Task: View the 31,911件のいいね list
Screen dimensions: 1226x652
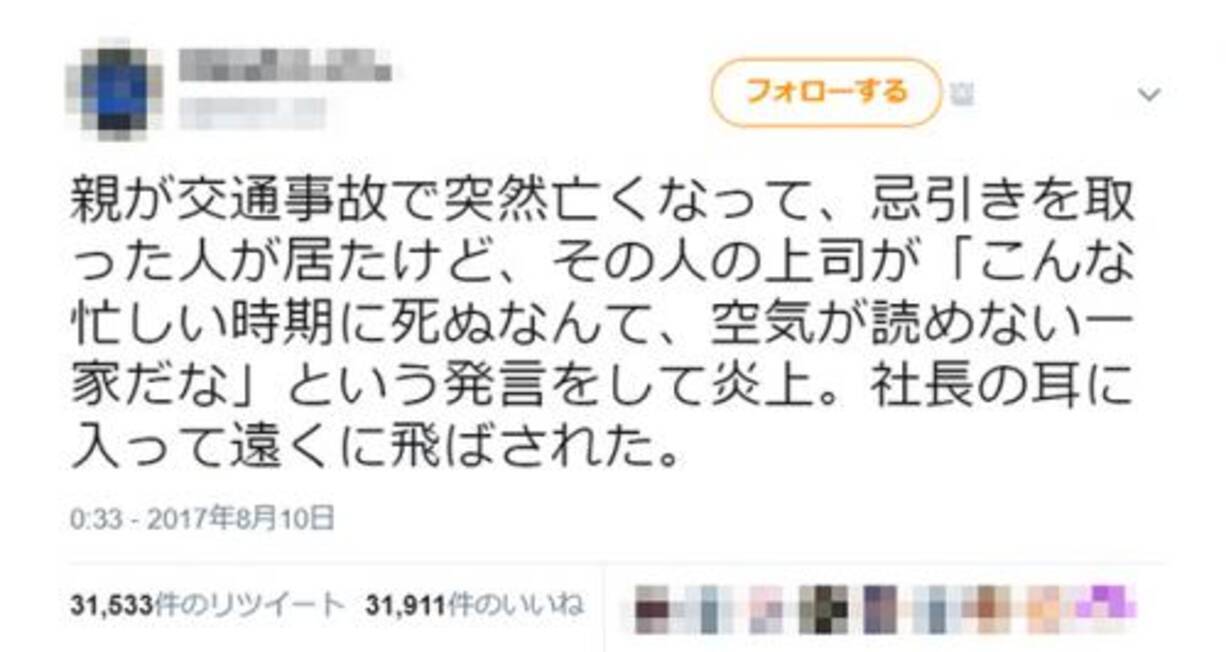Action: tap(475, 605)
